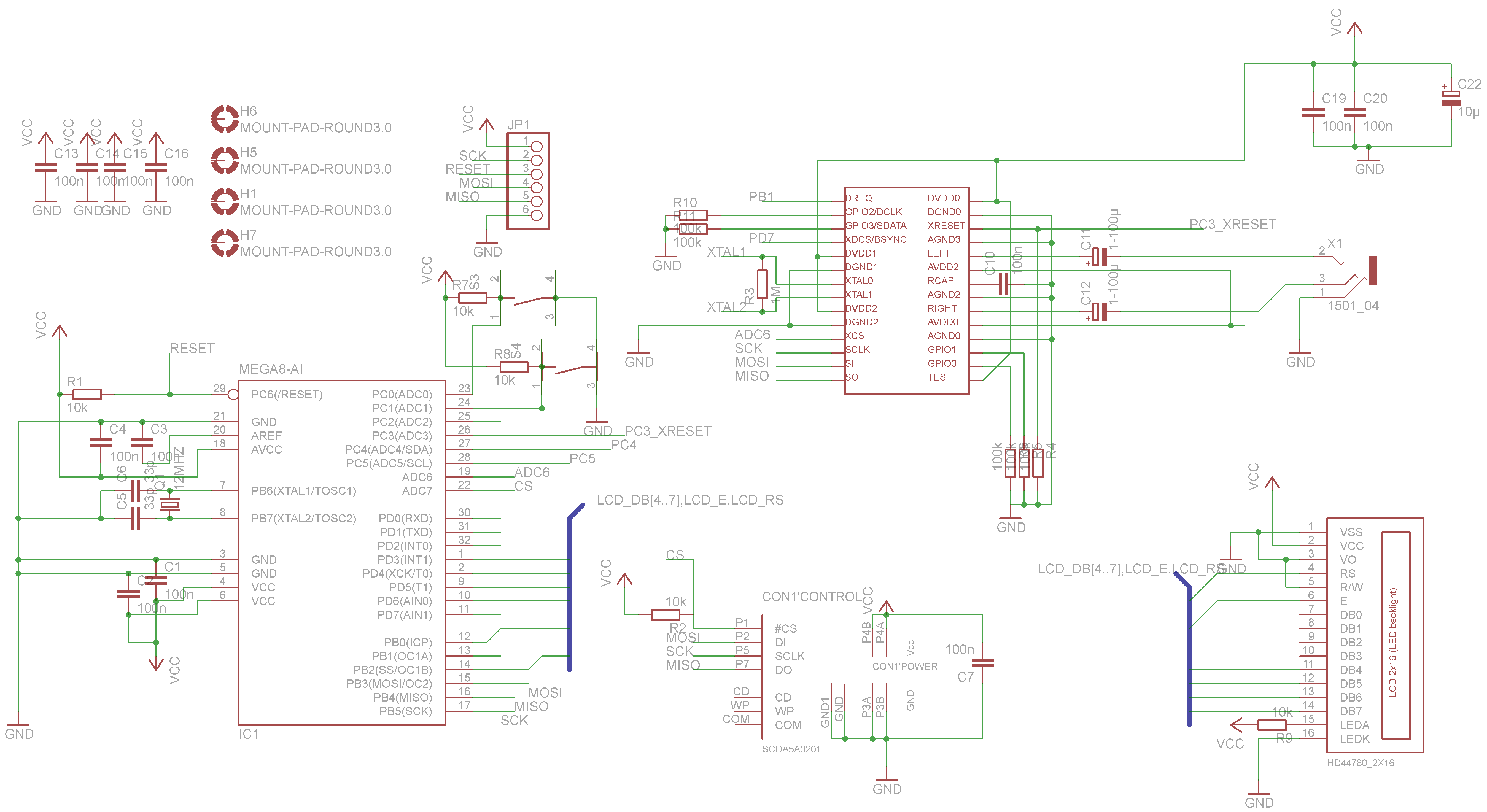This screenshot has width=1487, height=812.
Task: Click the H6 mounting pad symbol
Action: [x=225, y=119]
